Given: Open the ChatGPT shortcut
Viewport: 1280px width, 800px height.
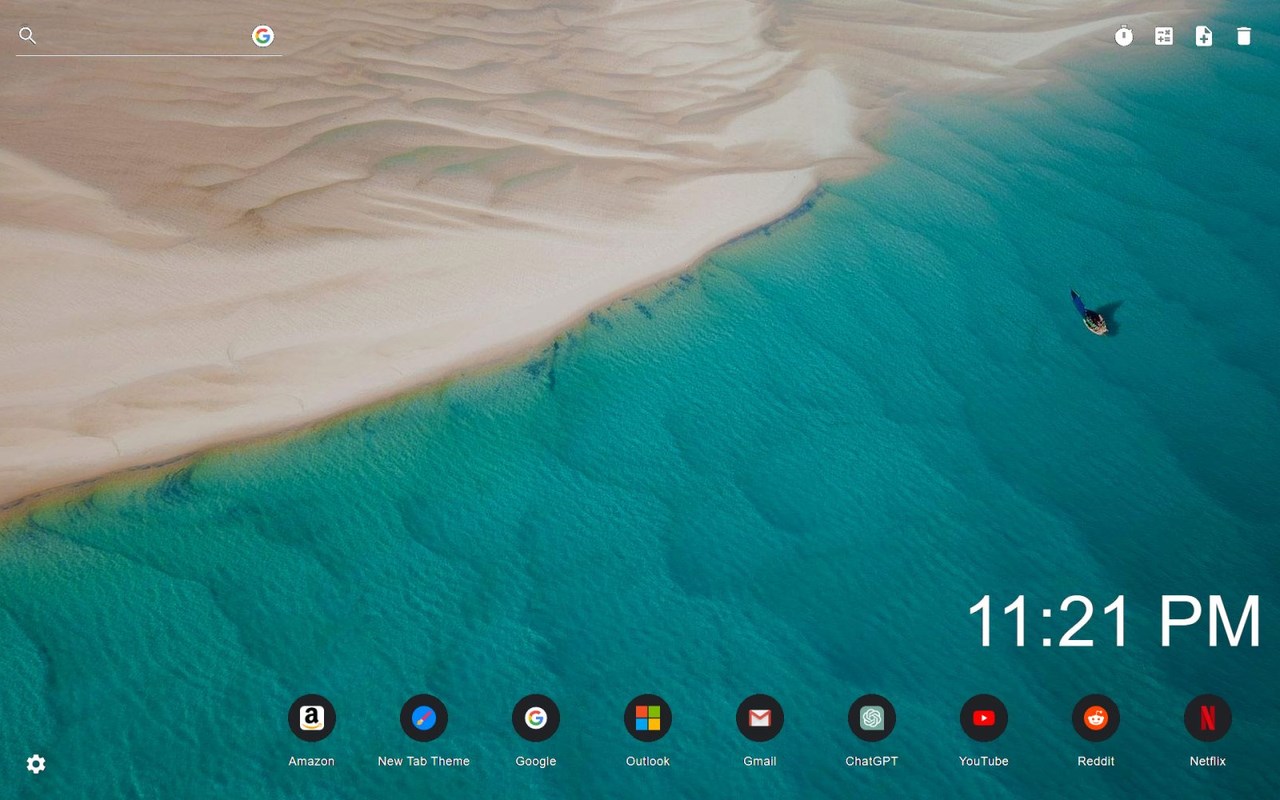Looking at the screenshot, I should (x=871, y=717).
